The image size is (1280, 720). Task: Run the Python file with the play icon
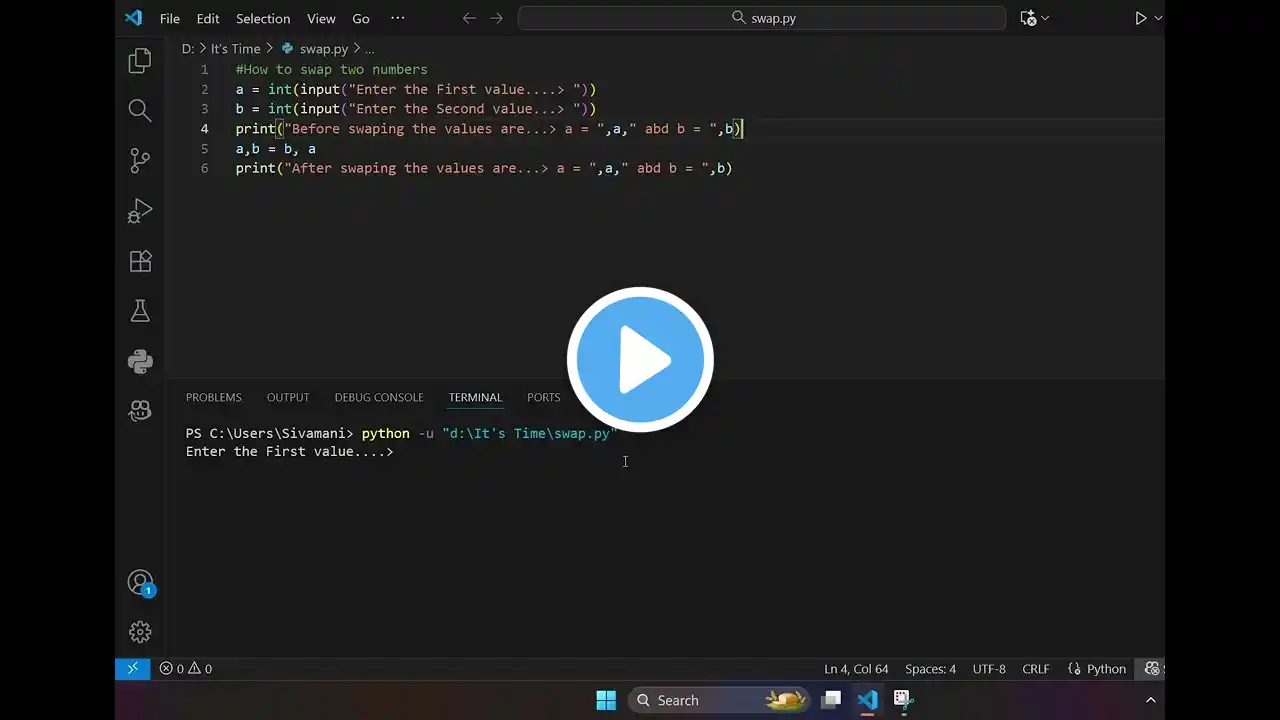point(1140,18)
